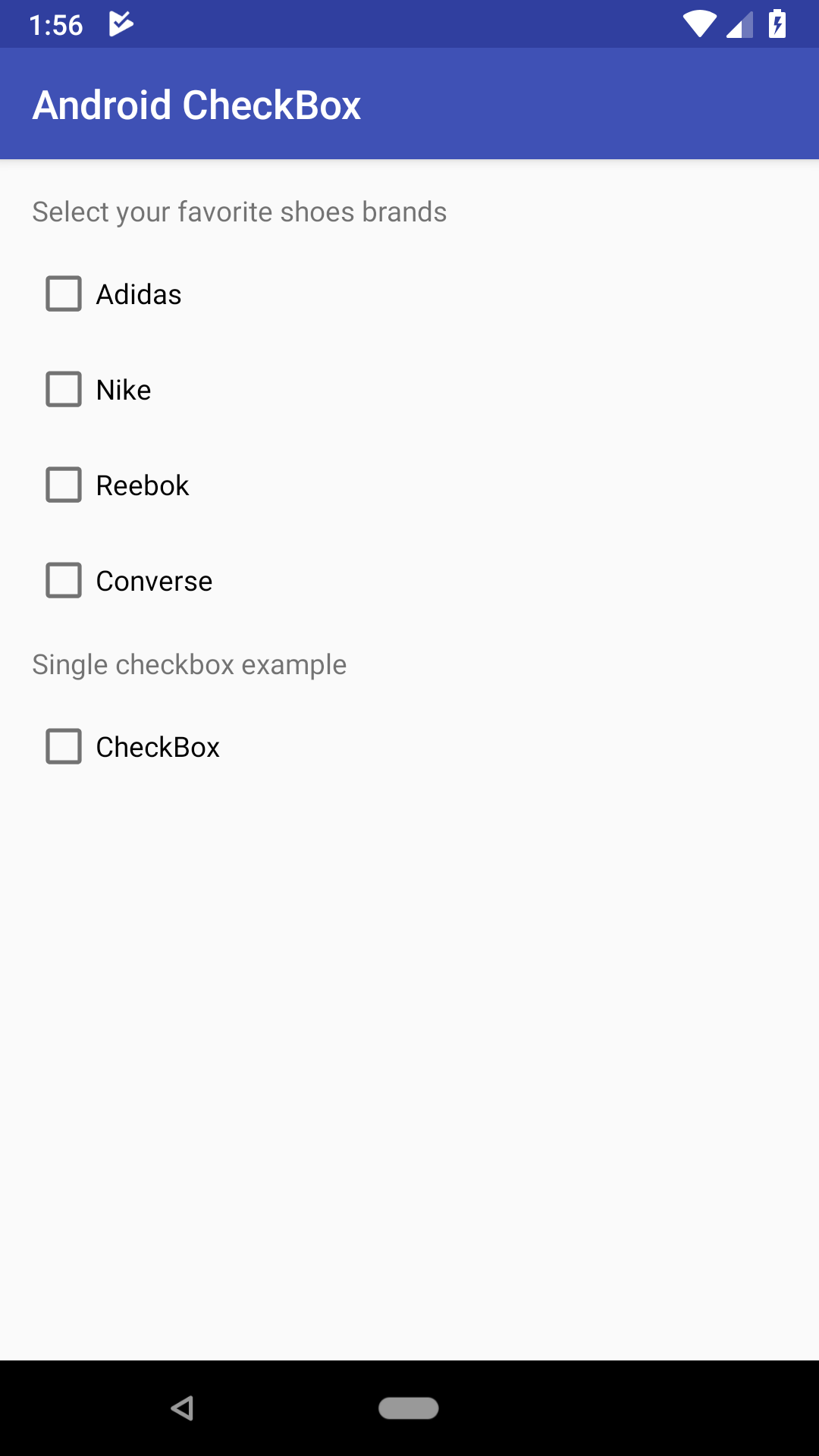Screen dimensions: 819x1456
Task: Tap the Converse label text
Action: pyautogui.click(x=154, y=581)
